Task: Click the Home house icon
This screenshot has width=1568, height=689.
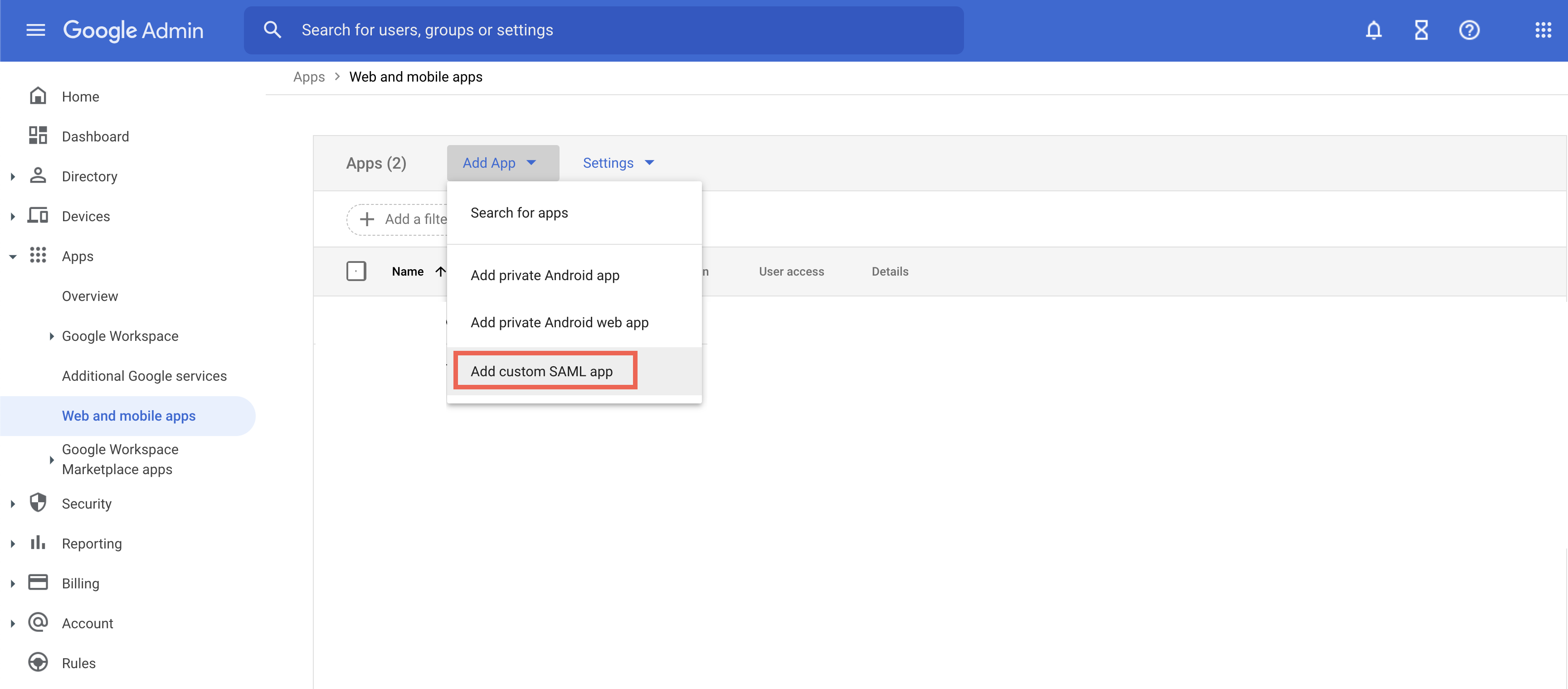Action: tap(38, 96)
